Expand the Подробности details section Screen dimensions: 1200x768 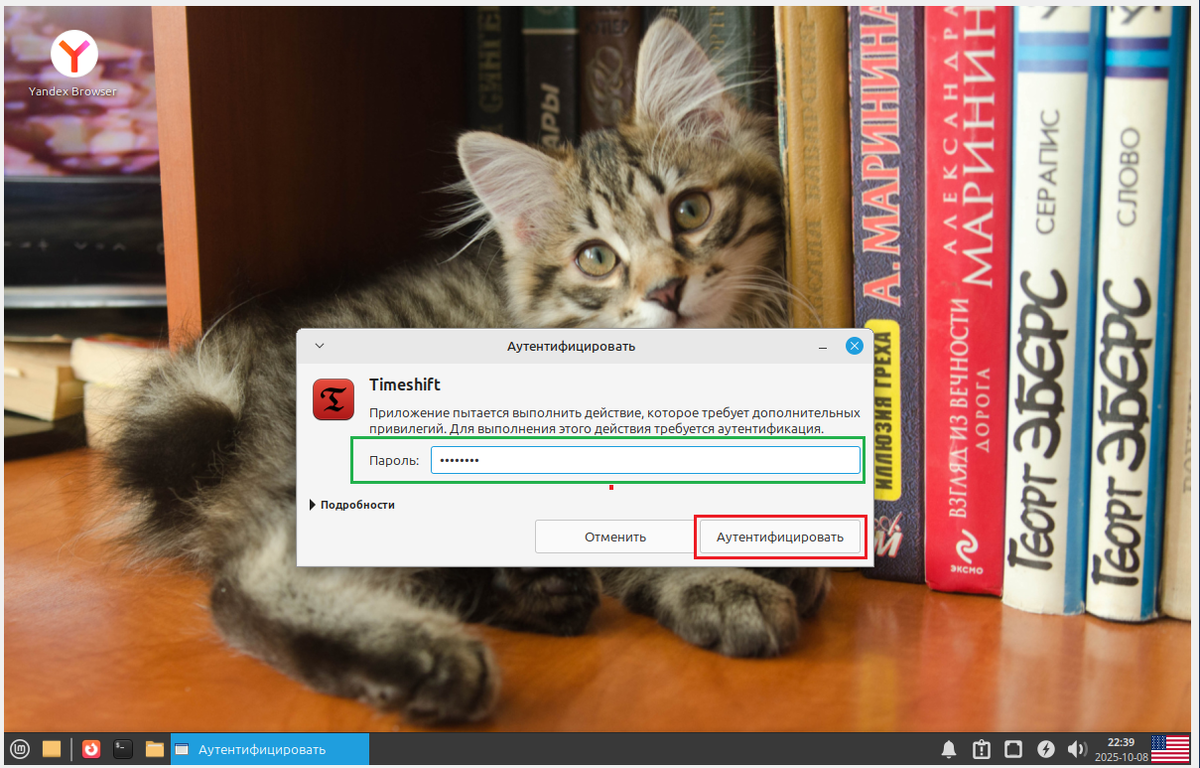pyautogui.click(x=352, y=505)
